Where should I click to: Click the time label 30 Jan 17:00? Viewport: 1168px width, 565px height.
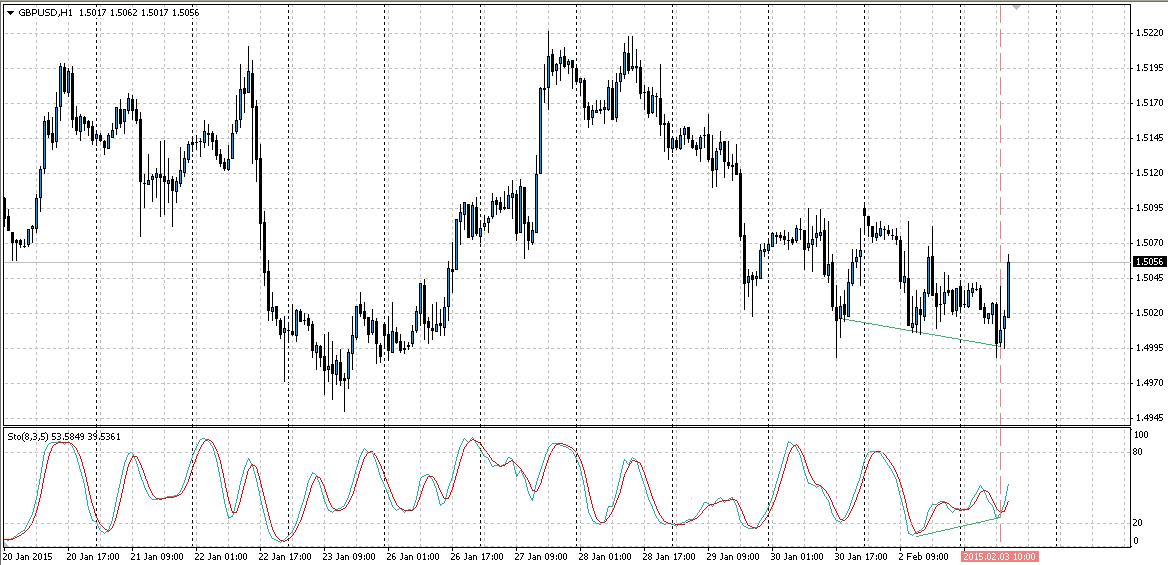pos(861,557)
